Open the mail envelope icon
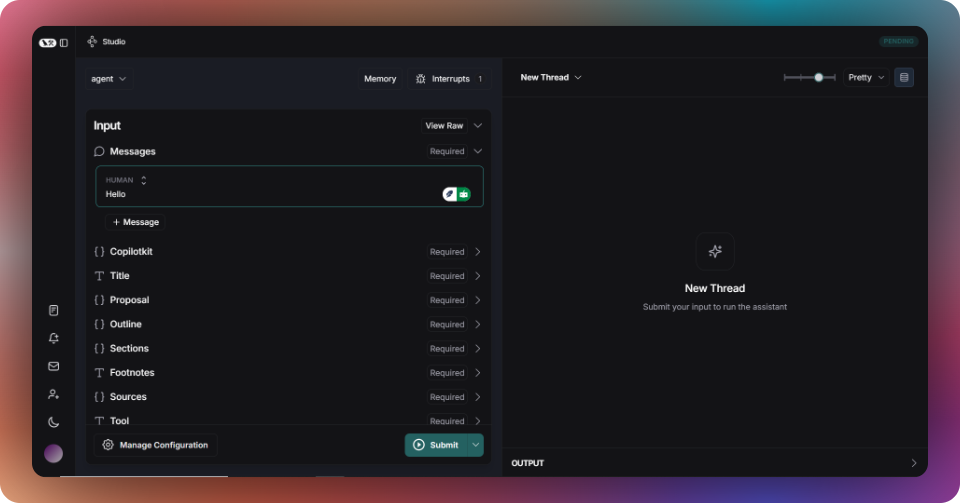The height and width of the screenshot is (503, 960). (54, 366)
